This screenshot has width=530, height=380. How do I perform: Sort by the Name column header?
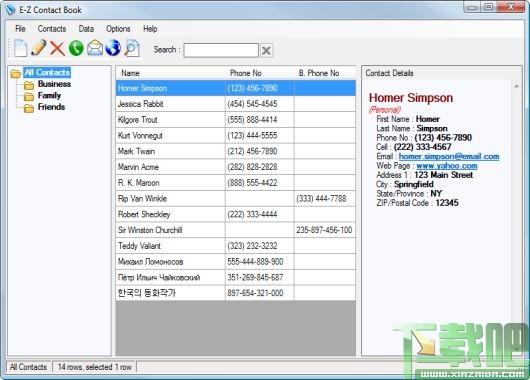pyautogui.click(x=171, y=73)
